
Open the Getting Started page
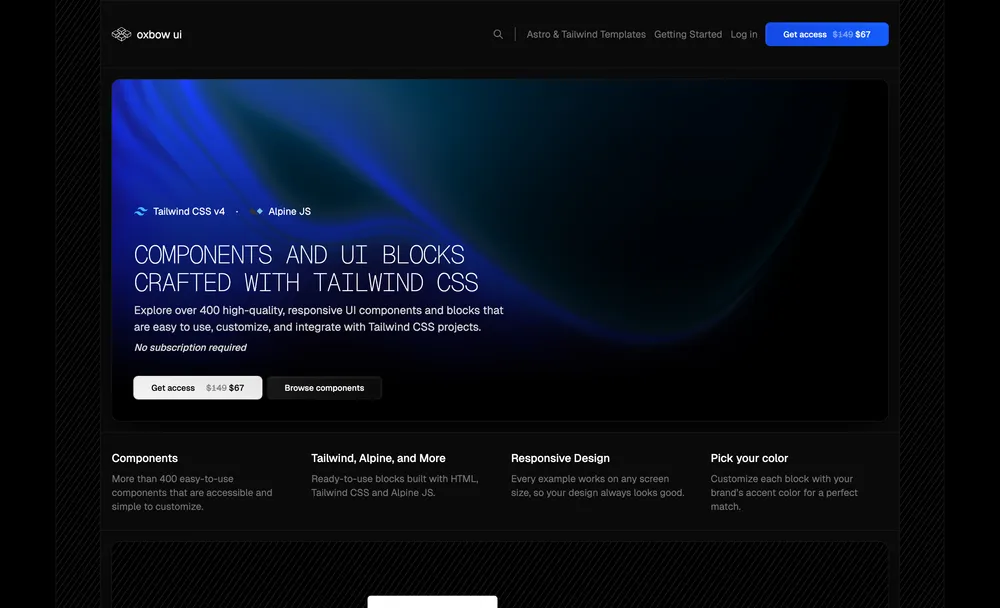point(688,34)
